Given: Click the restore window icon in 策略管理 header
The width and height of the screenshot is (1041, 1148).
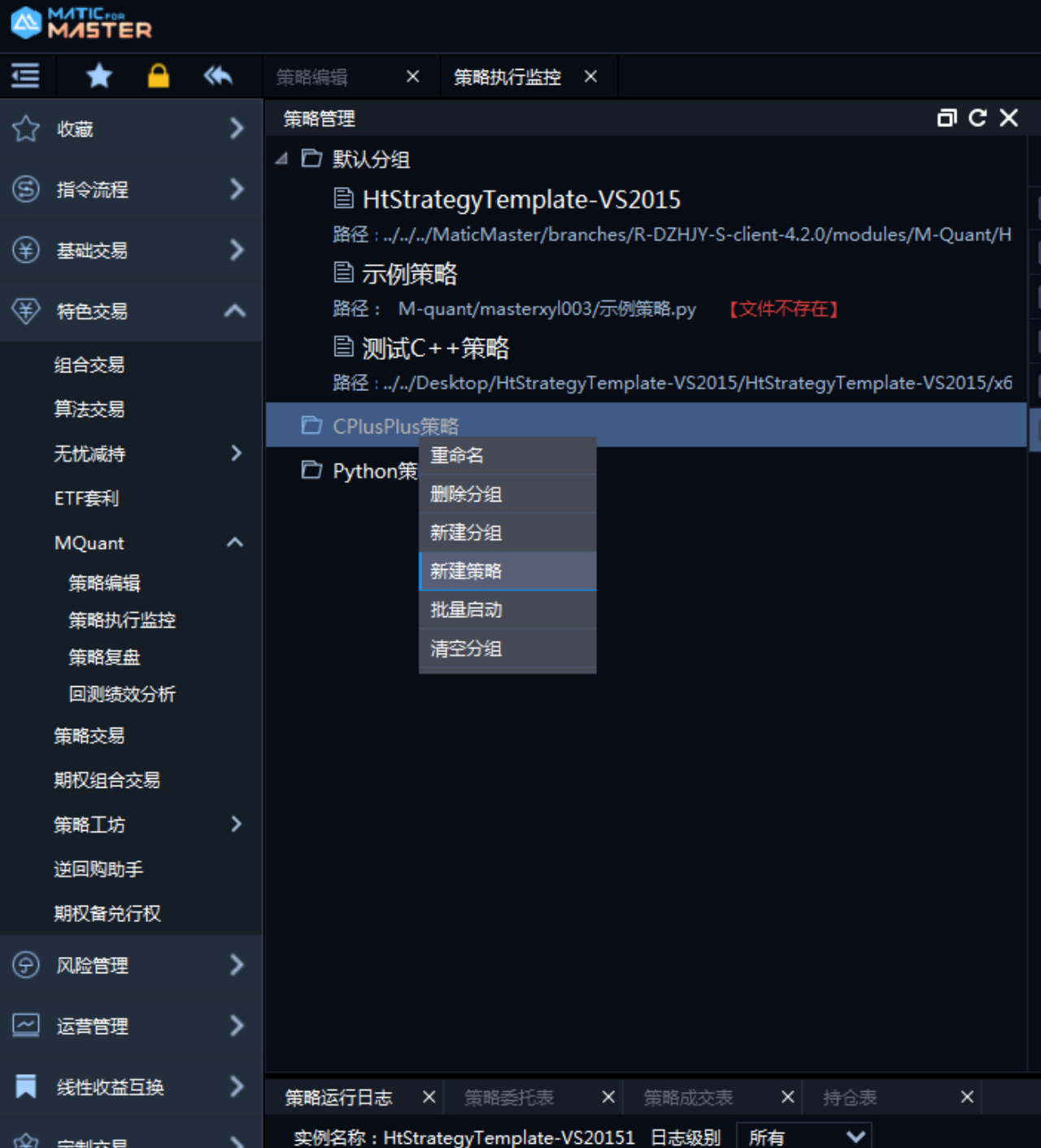Looking at the screenshot, I should [x=946, y=118].
